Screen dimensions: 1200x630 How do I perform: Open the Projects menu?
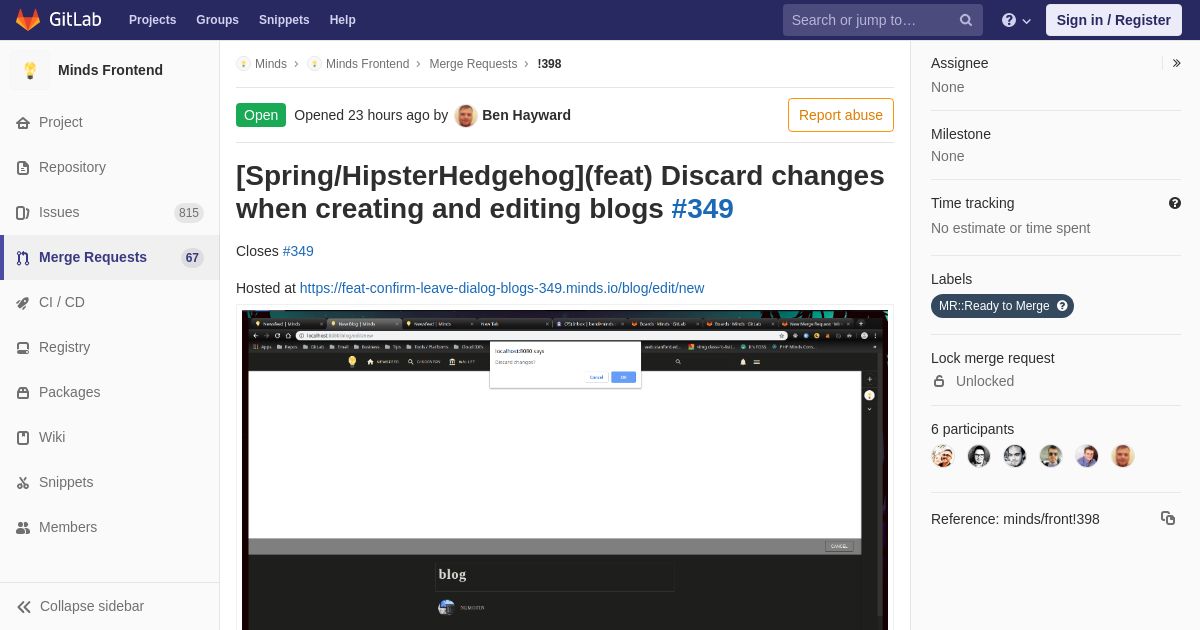pyautogui.click(x=152, y=20)
